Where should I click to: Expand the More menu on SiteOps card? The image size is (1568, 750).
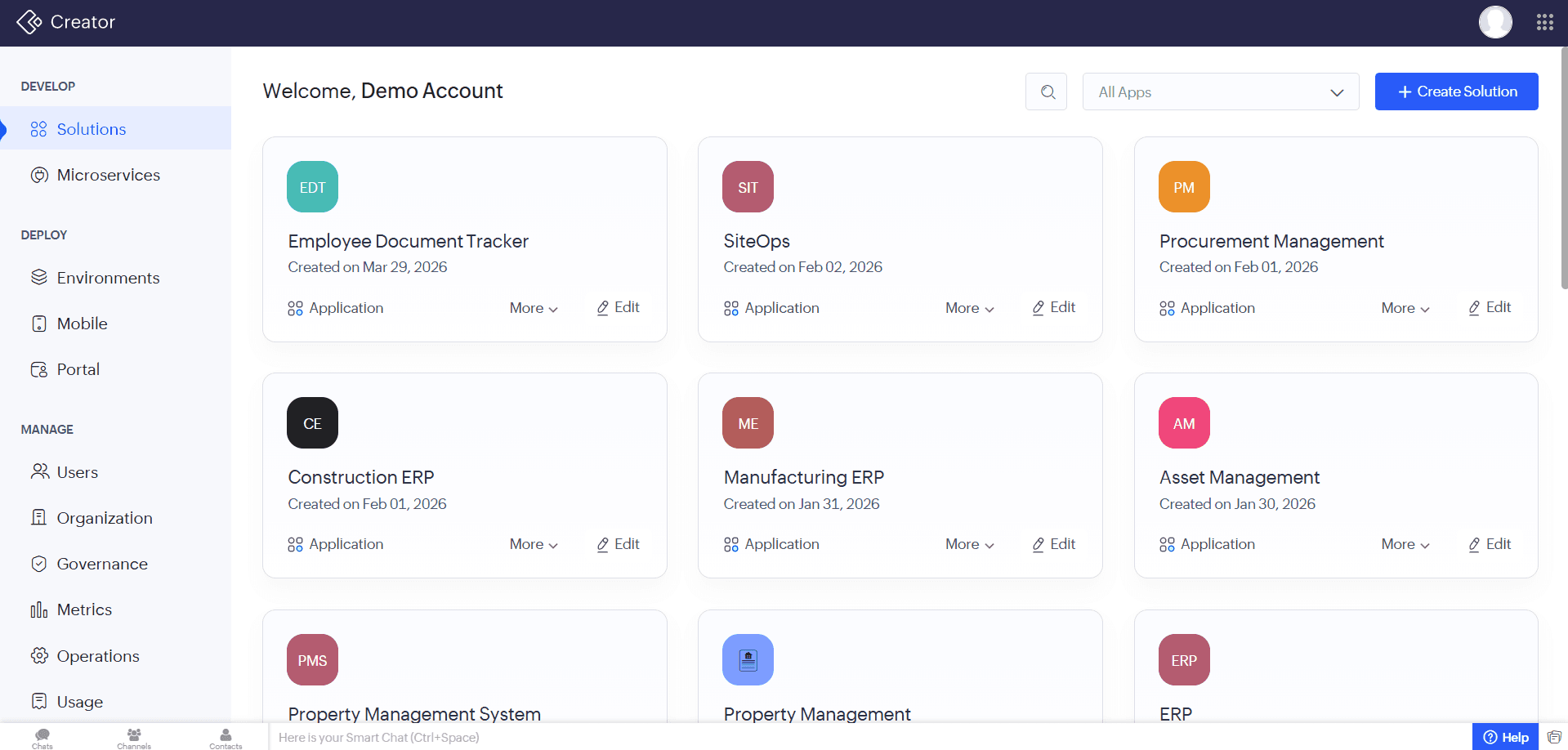coord(968,308)
